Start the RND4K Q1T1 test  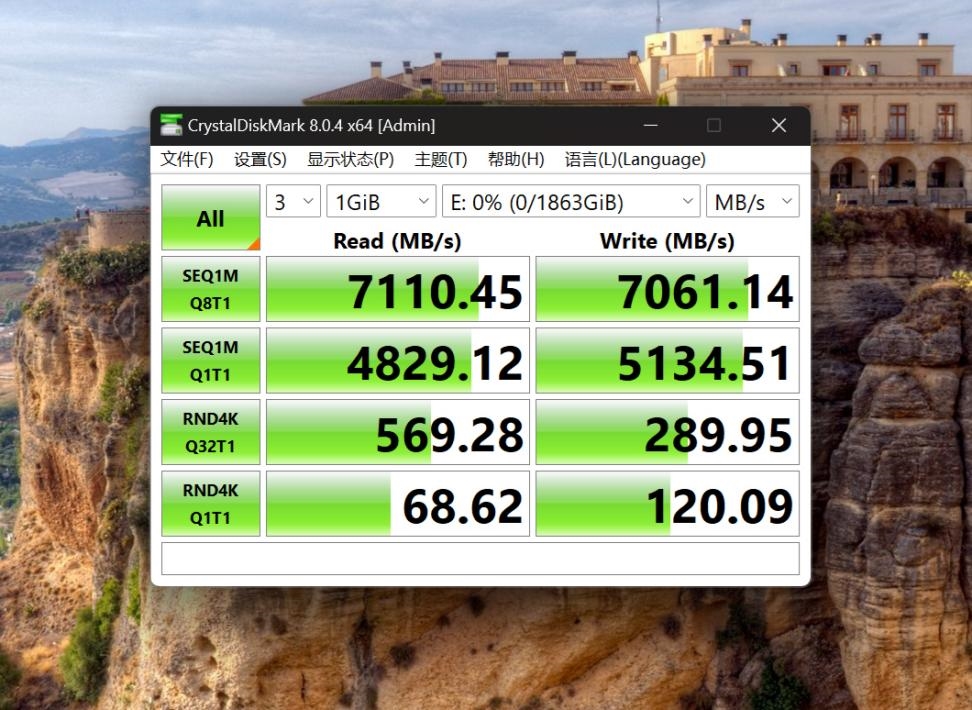[211, 504]
